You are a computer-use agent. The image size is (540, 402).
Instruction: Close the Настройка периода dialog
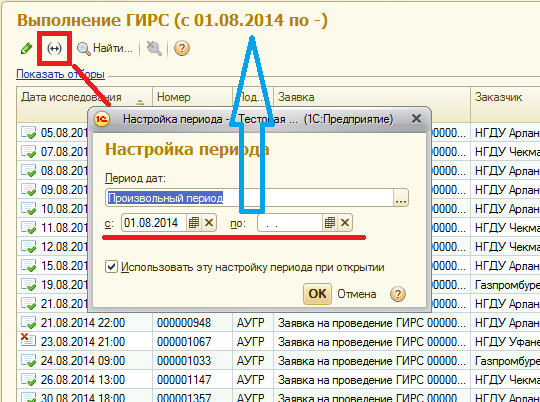tap(416, 119)
